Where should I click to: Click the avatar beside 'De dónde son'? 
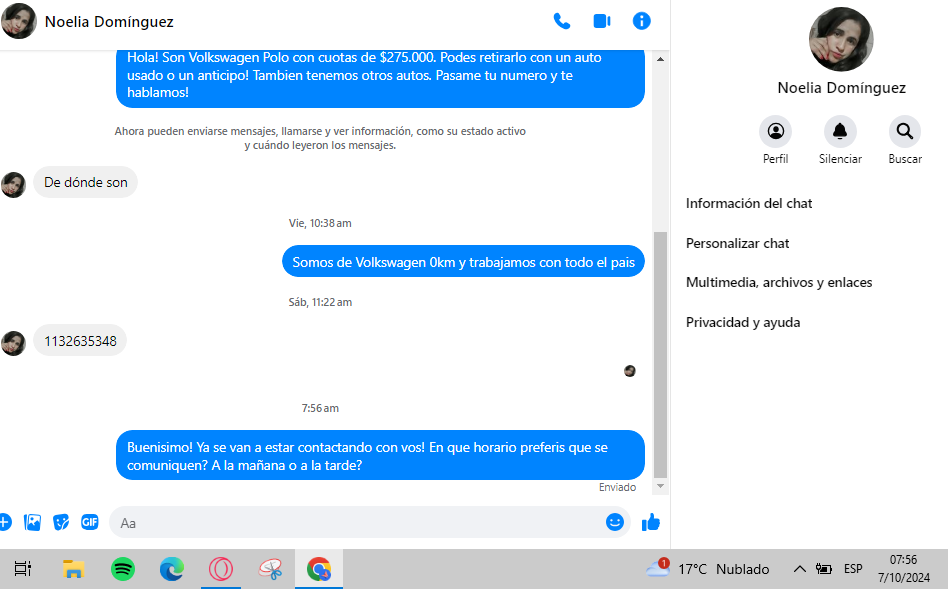(13, 184)
